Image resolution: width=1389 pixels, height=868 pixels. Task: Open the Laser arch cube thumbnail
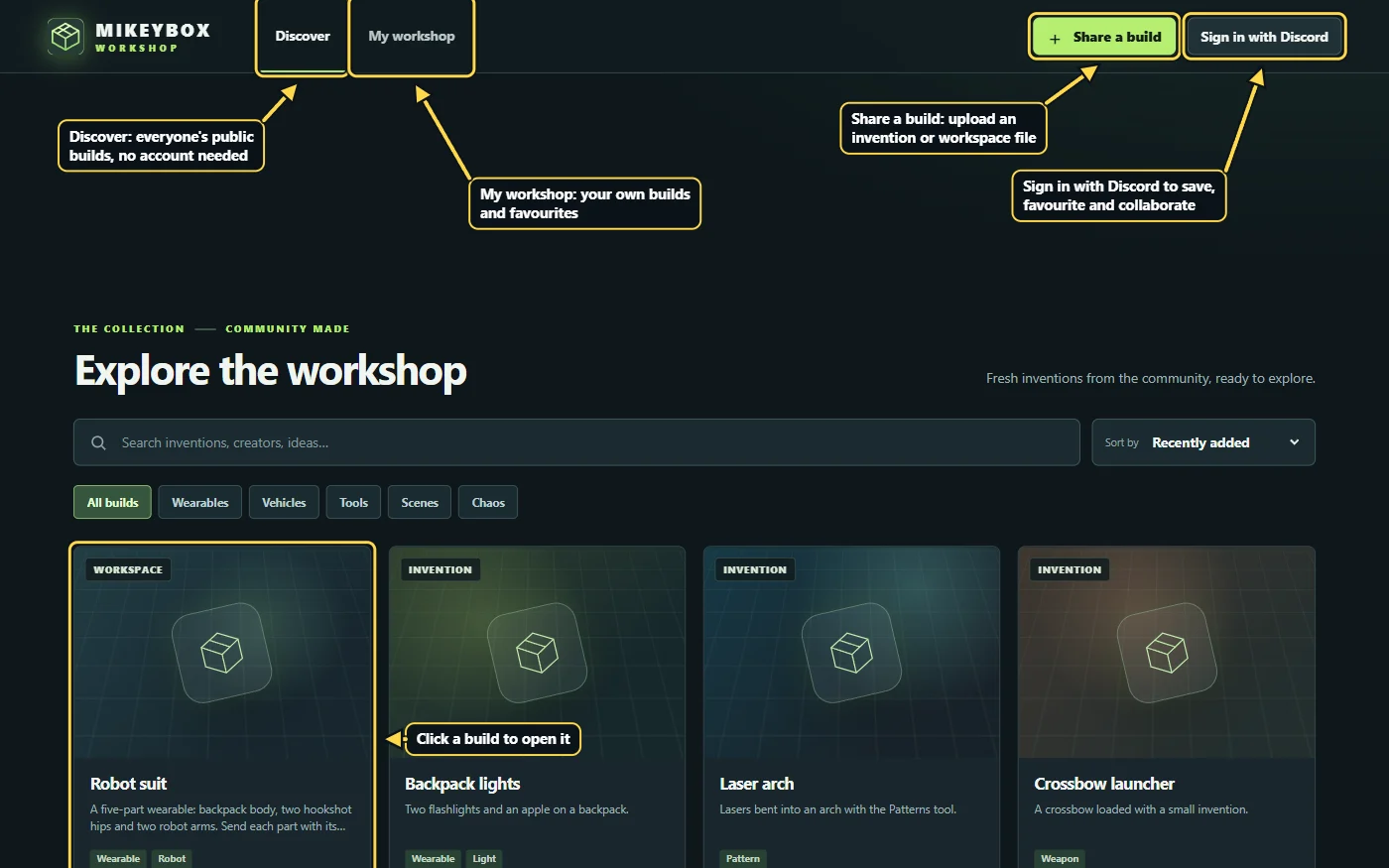click(x=851, y=653)
